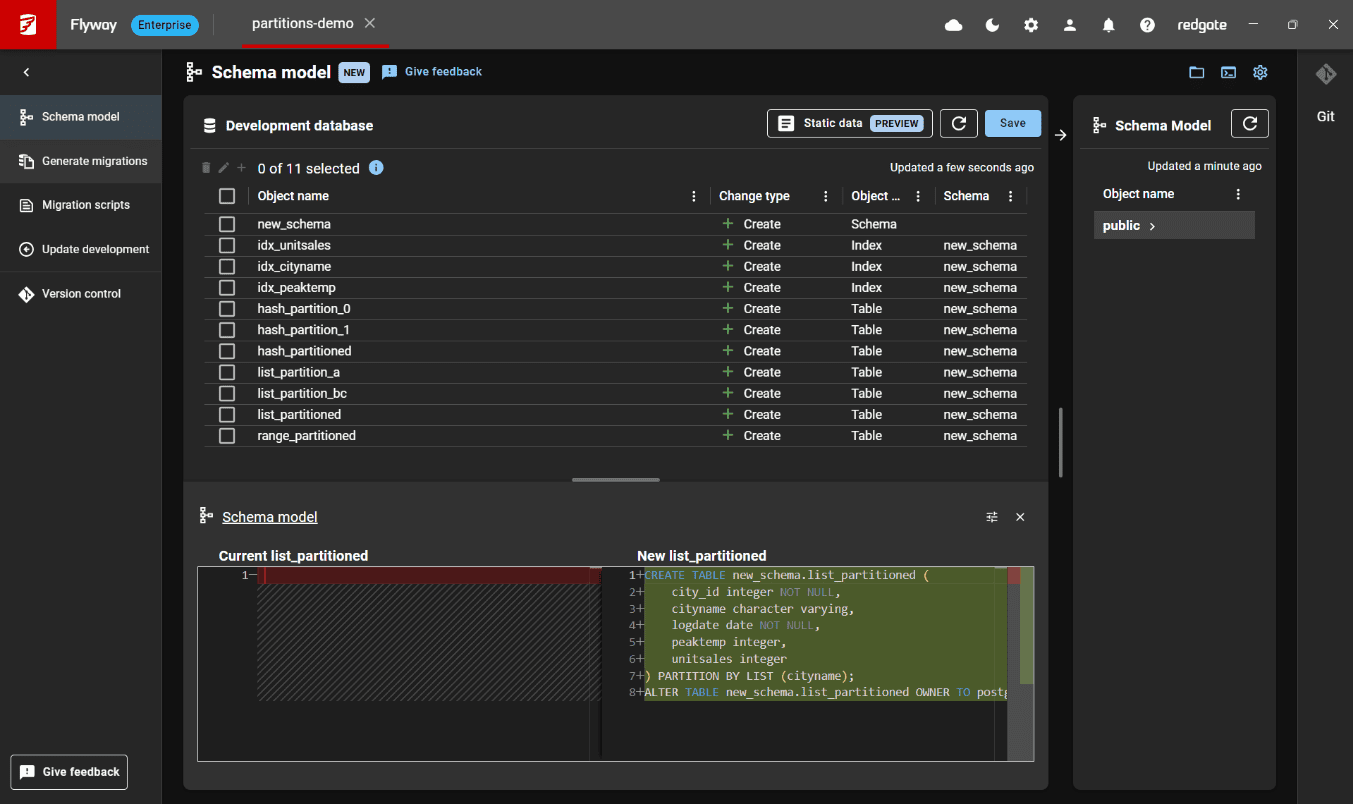1353x804 pixels.
Task: Open diff view options sliders icon
Action: click(992, 517)
